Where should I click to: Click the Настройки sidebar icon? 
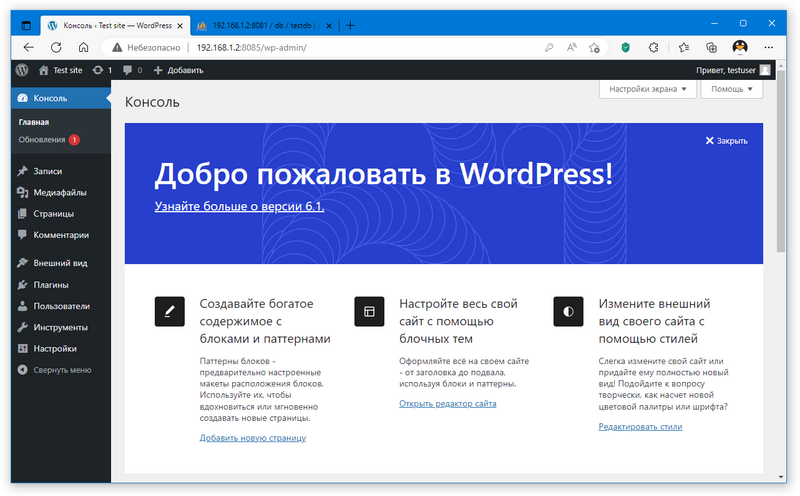(x=22, y=349)
